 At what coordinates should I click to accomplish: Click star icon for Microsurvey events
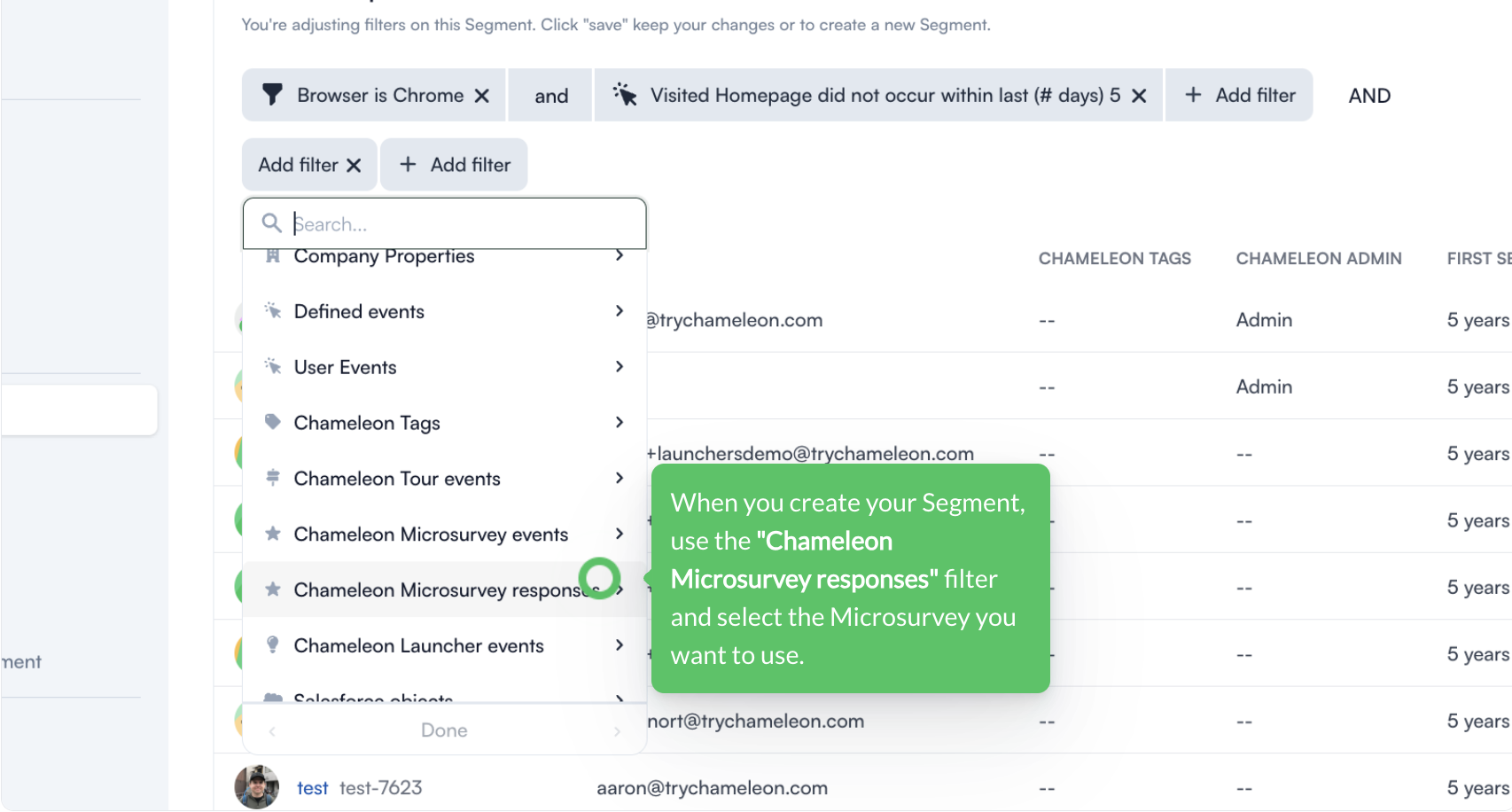click(273, 534)
